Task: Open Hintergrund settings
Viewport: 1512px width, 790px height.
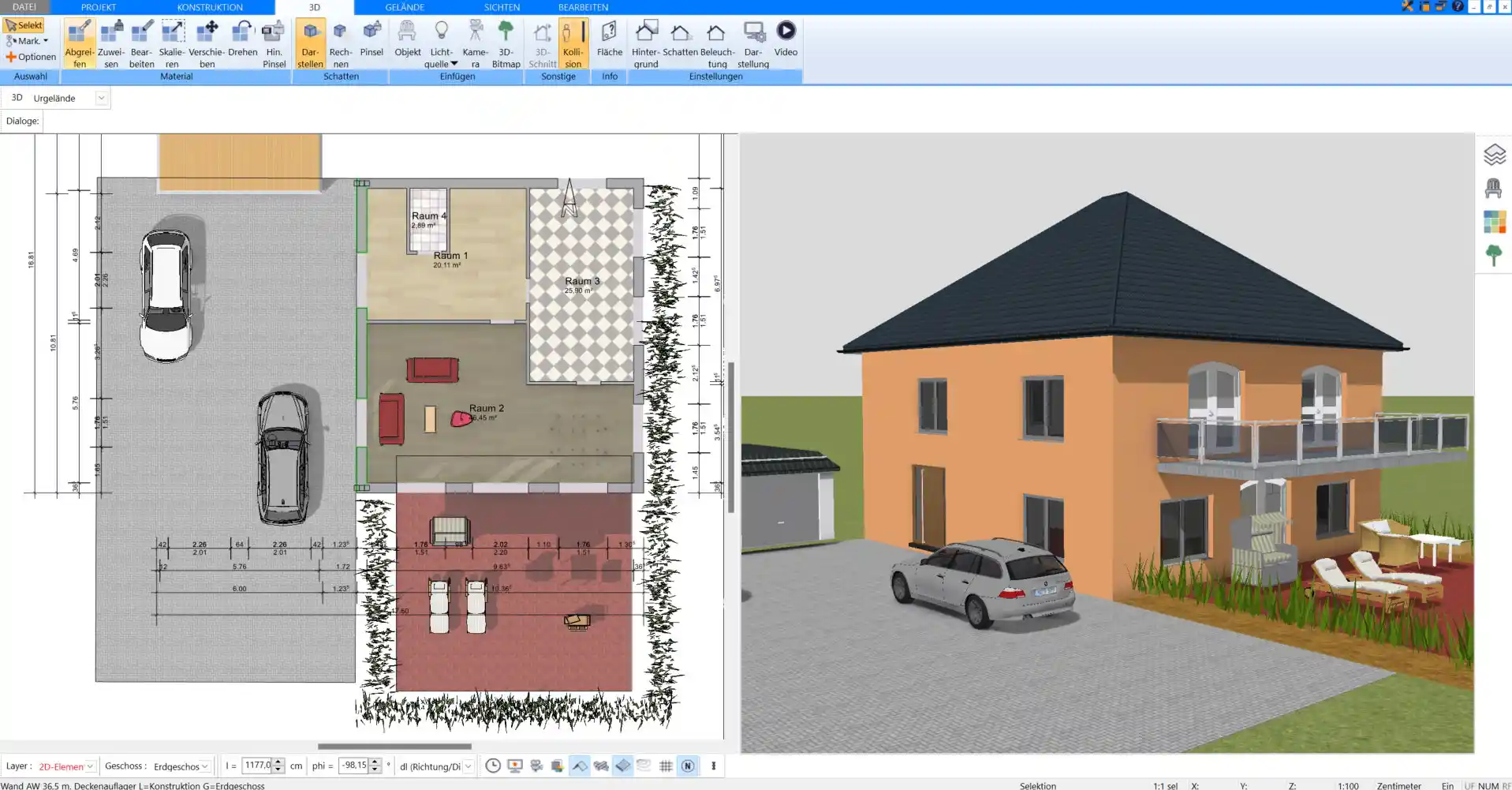Action: tap(645, 44)
